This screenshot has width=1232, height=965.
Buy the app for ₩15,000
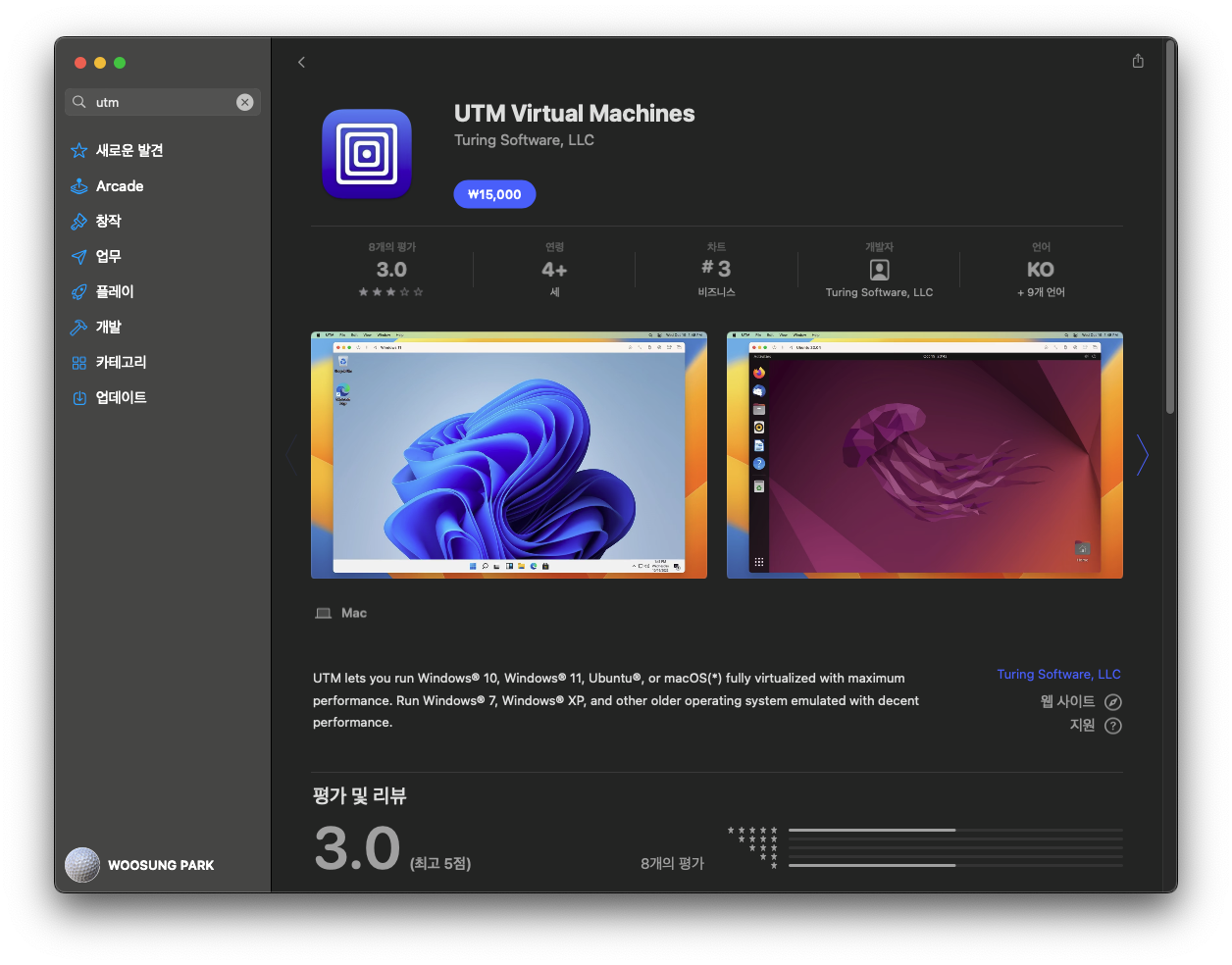494,194
